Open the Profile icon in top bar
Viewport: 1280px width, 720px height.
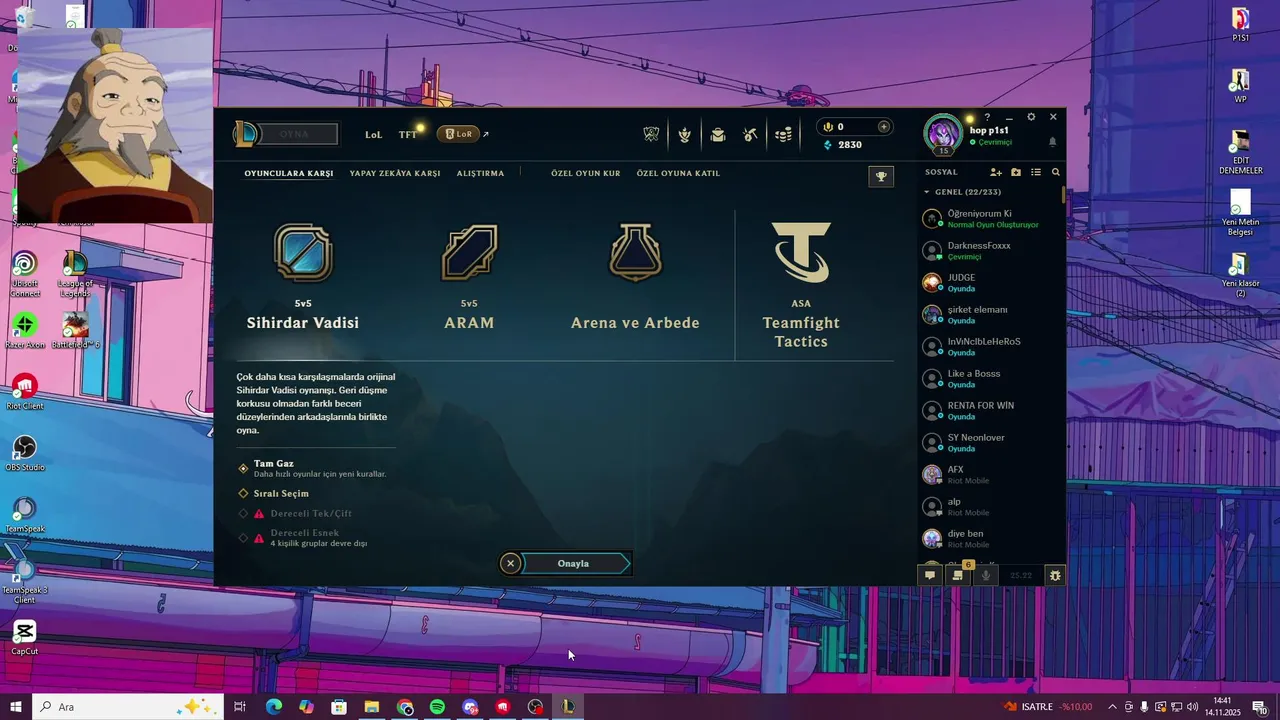(x=685, y=135)
